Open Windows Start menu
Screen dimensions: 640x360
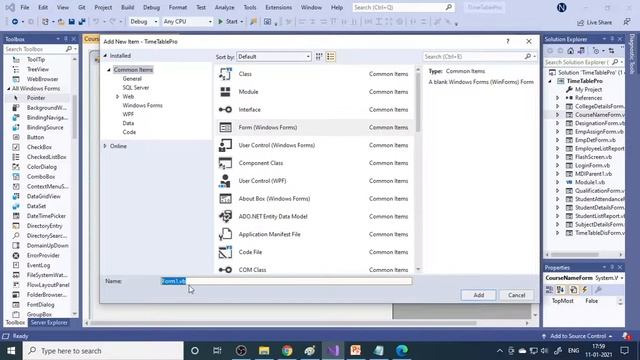click(x=11, y=351)
